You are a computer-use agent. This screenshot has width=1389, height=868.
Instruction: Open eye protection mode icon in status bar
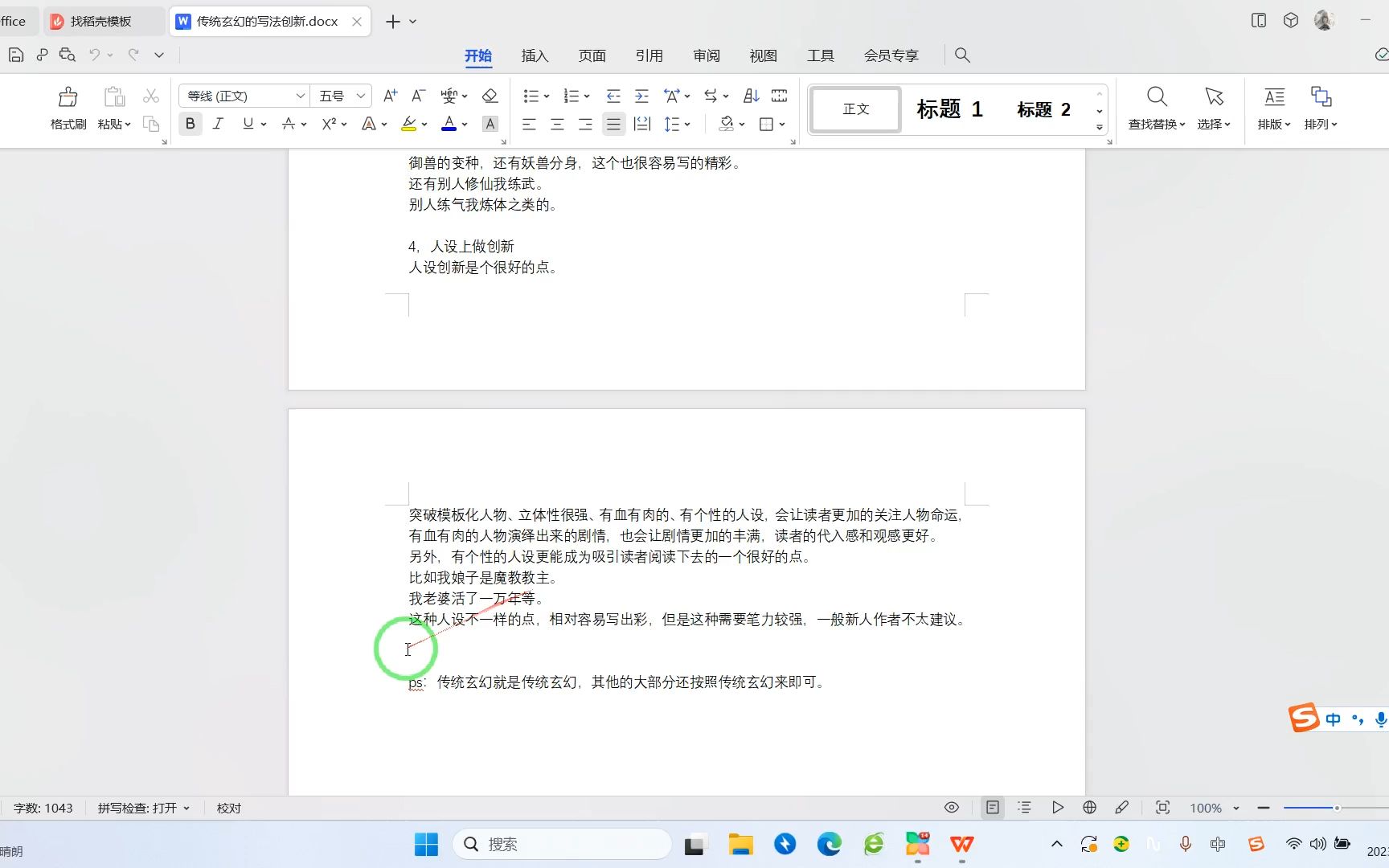click(x=952, y=808)
